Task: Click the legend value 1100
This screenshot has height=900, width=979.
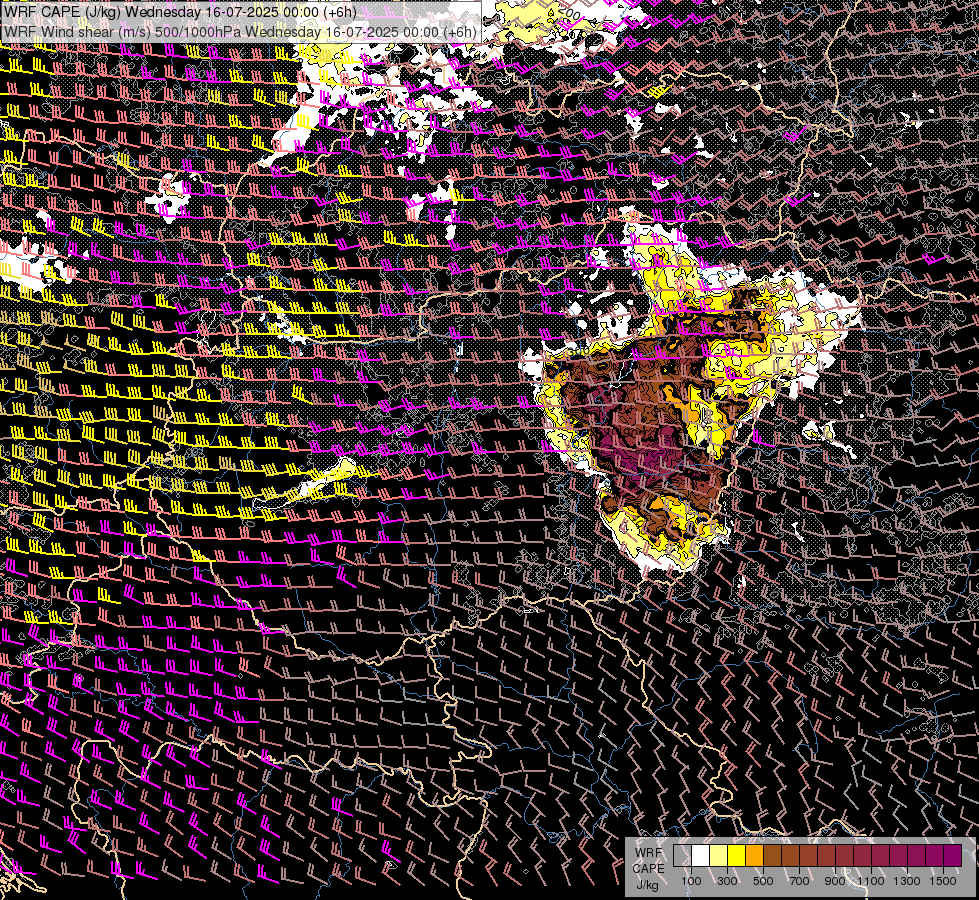Action: click(870, 881)
